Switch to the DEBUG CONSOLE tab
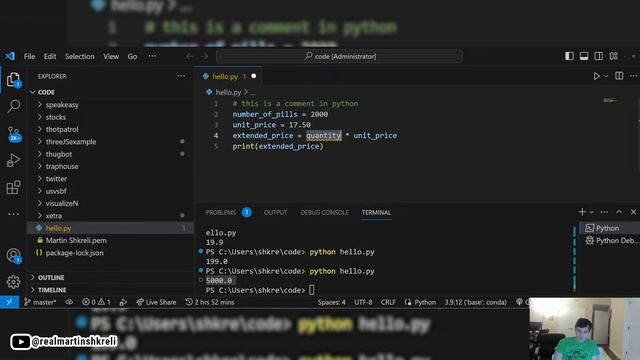Image resolution: width=640 pixels, height=360 pixels. click(324, 212)
